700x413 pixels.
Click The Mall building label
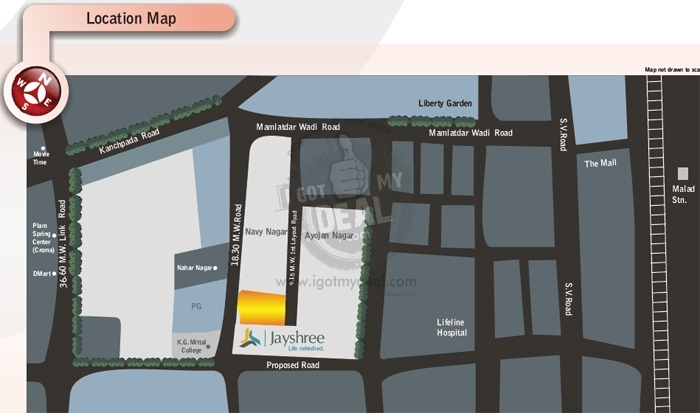(x=602, y=163)
